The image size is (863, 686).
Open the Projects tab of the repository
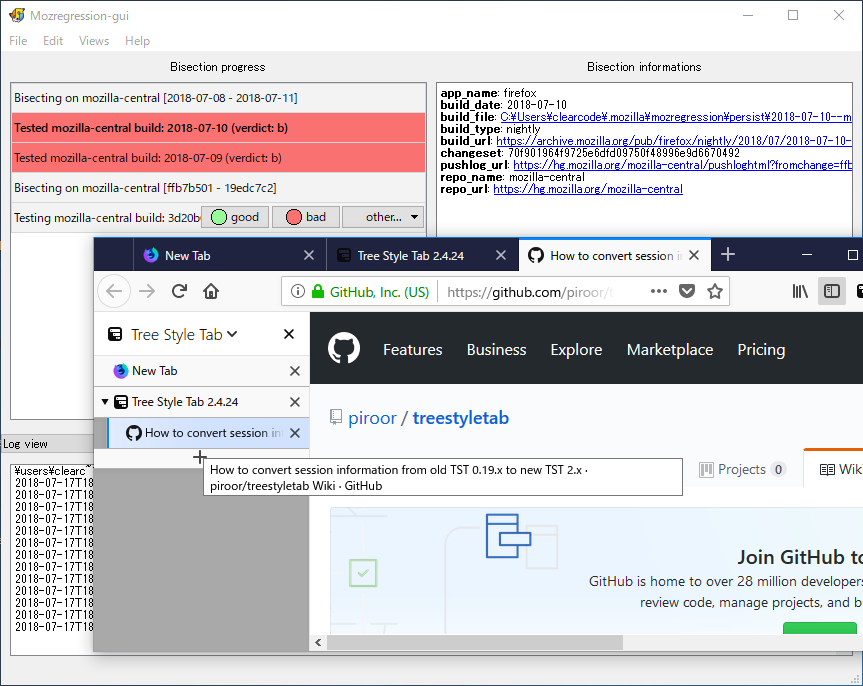coord(741,469)
